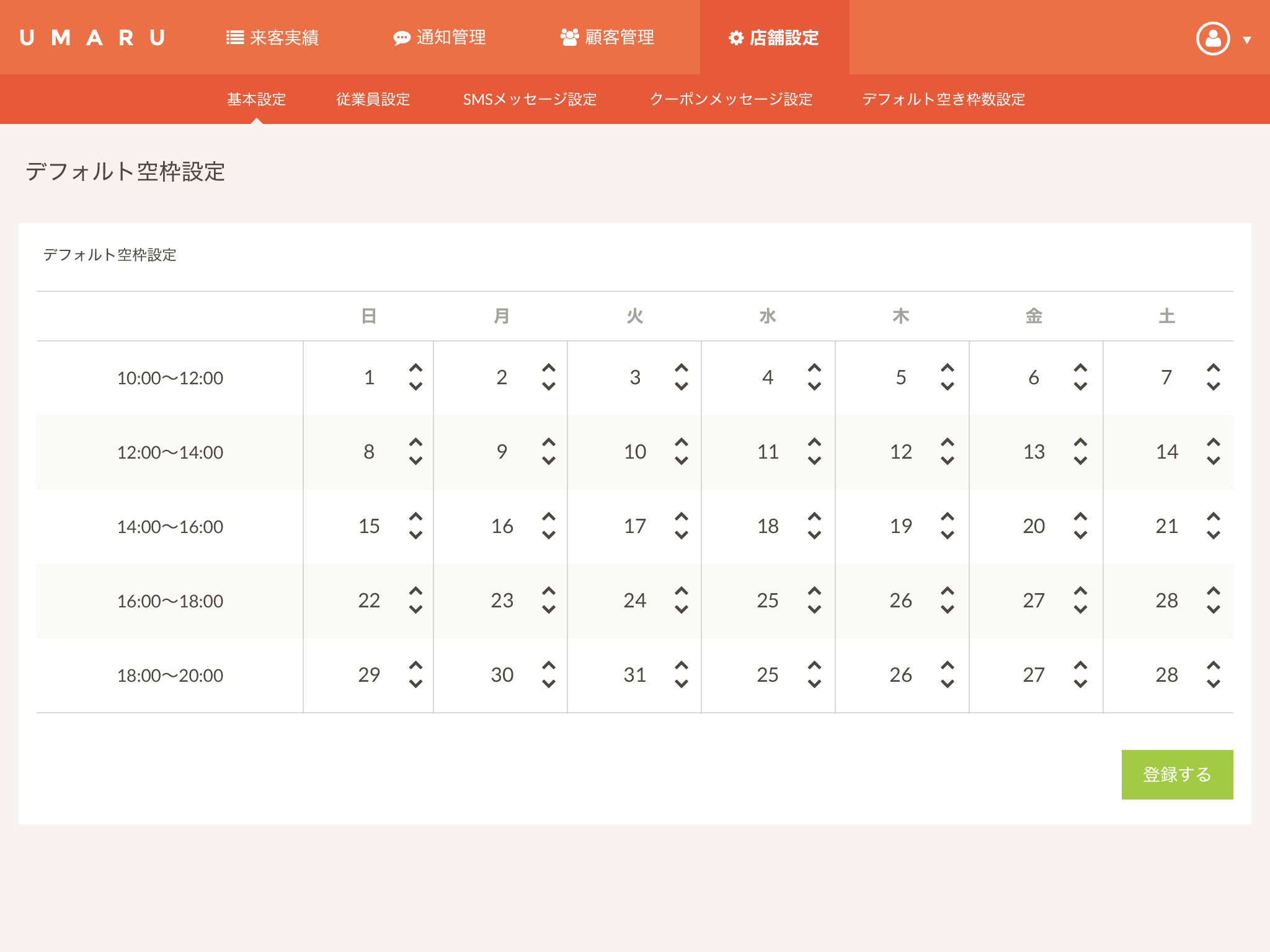1270x952 pixels.
Task: Click the 土 column header
Action: (1167, 316)
